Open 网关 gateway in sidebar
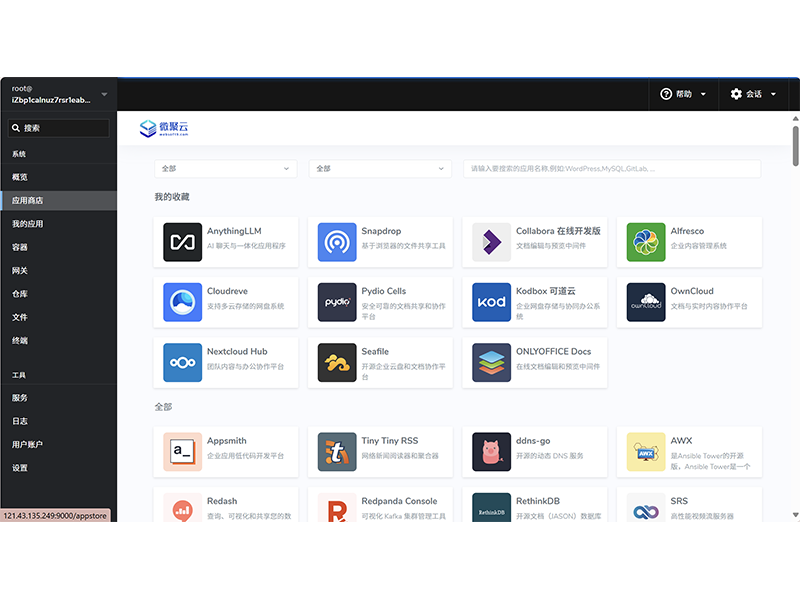800x600 pixels. point(59,271)
